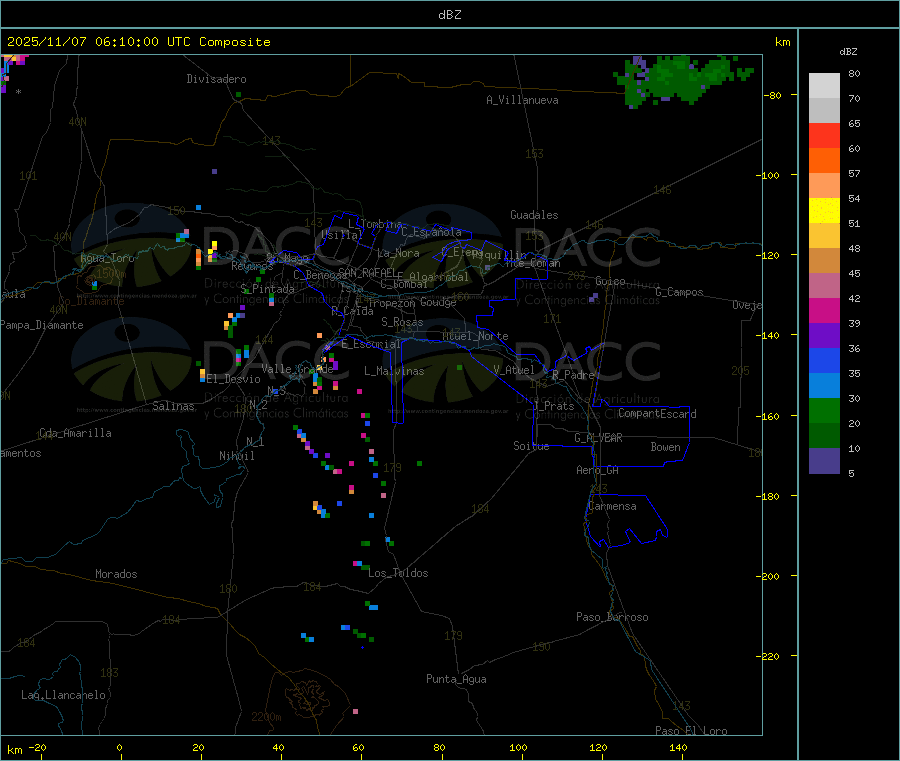The image size is (900, 761).
Task: Click the Cda_Amarilla map label
Action: [75, 433]
